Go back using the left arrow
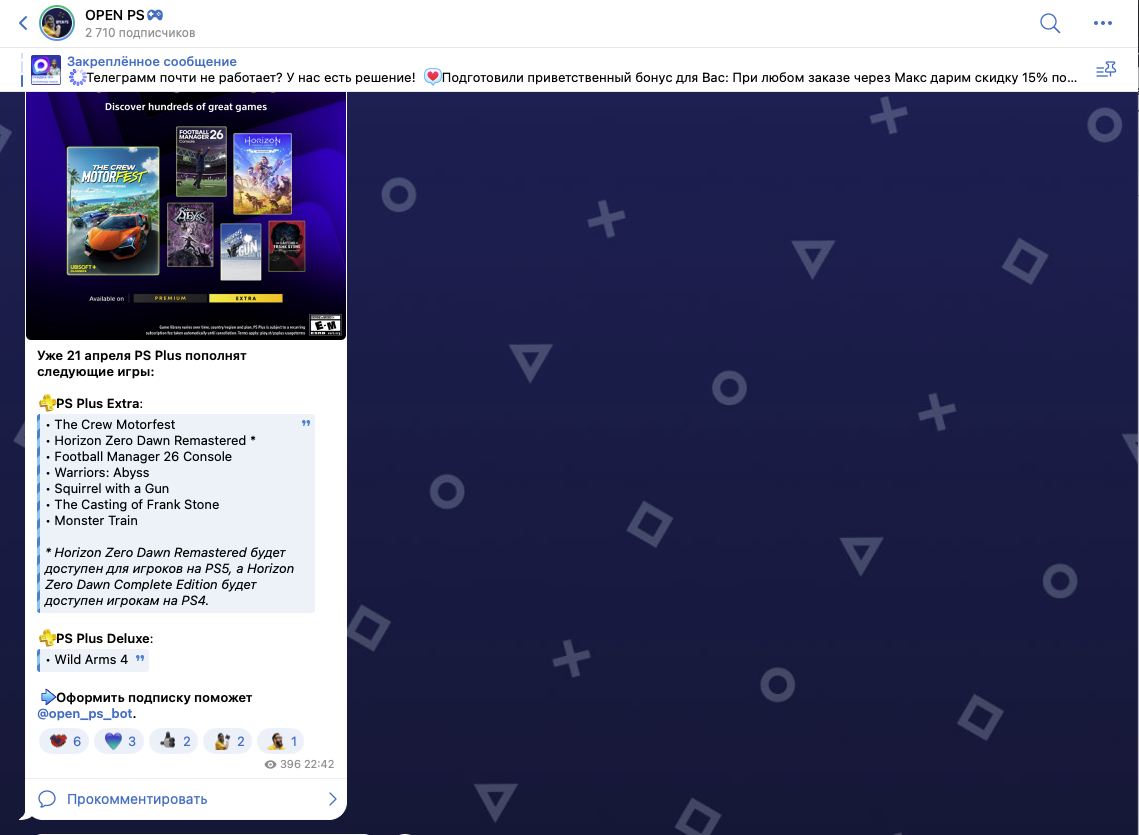 point(23,23)
